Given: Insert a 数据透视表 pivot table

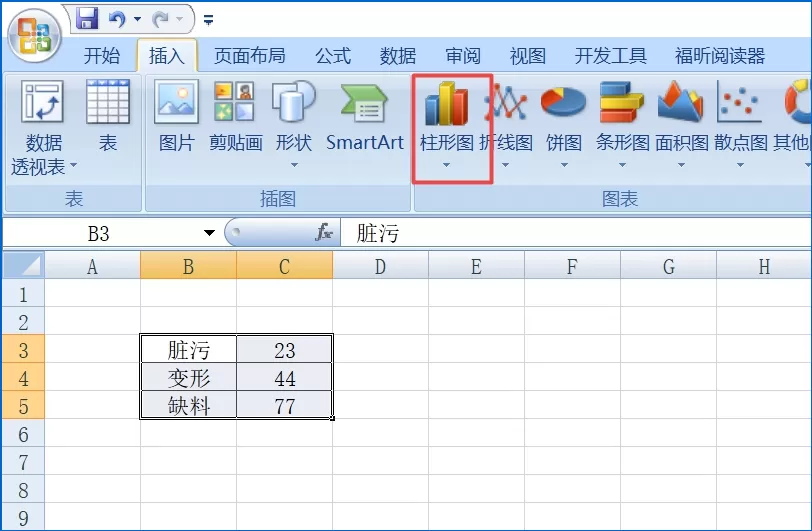Looking at the screenshot, I should tap(44, 128).
